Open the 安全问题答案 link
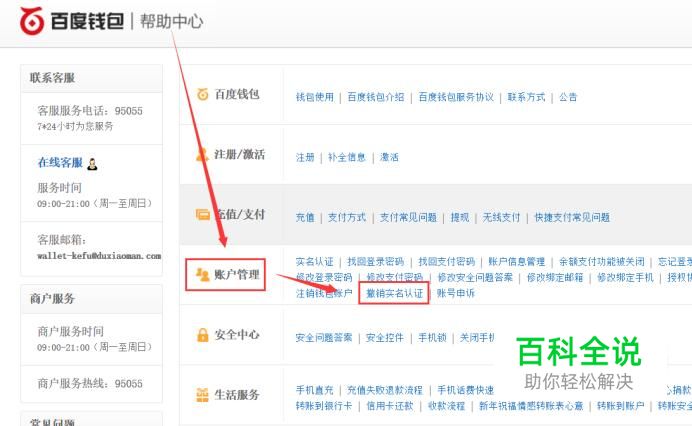 [324, 338]
